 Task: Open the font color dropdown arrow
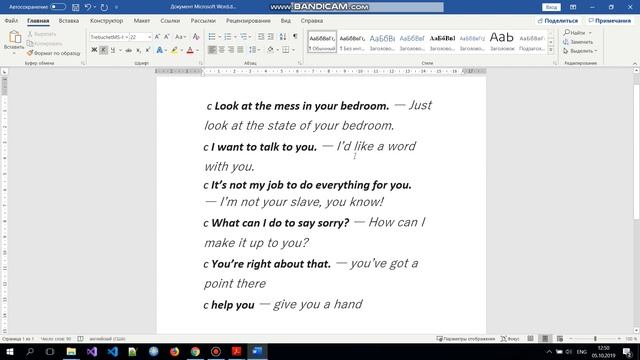click(x=198, y=50)
